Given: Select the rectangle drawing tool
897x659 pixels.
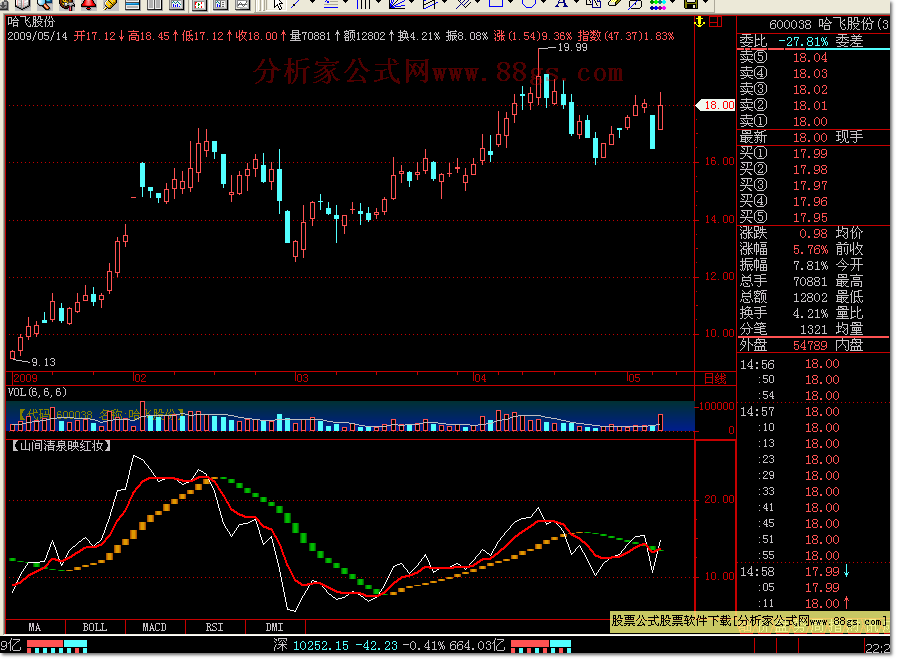Looking at the screenshot, I should (496, 3).
